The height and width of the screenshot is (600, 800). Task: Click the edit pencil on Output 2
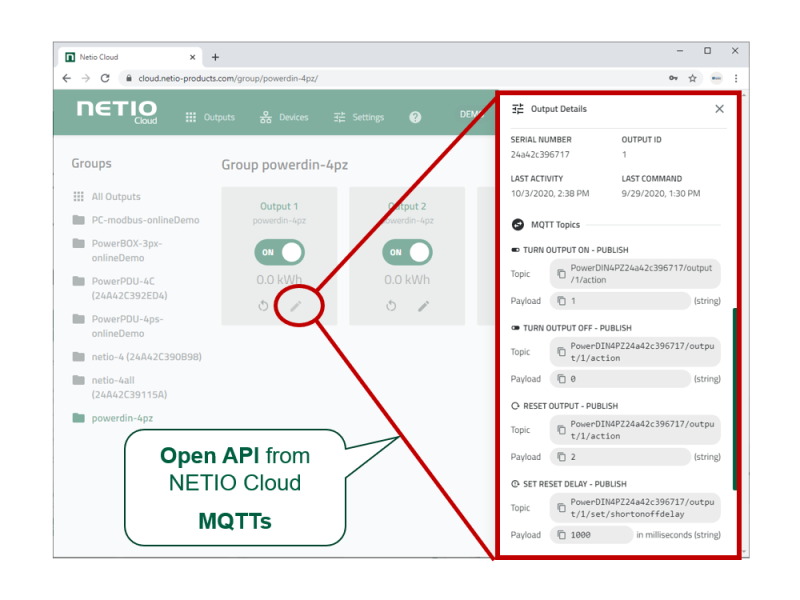click(x=423, y=306)
